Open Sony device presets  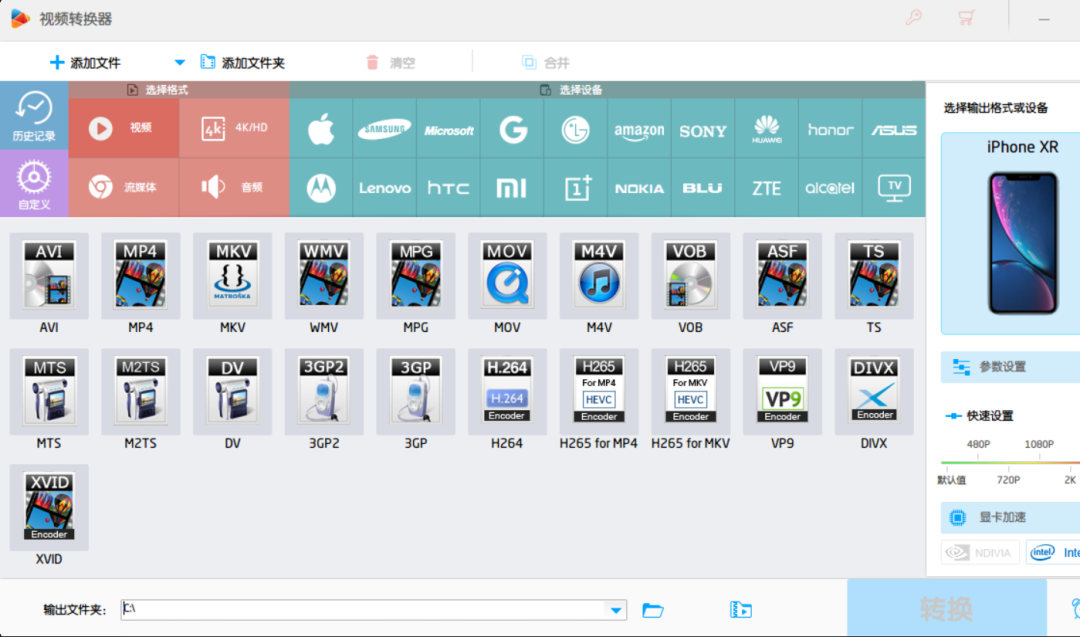click(x=703, y=129)
